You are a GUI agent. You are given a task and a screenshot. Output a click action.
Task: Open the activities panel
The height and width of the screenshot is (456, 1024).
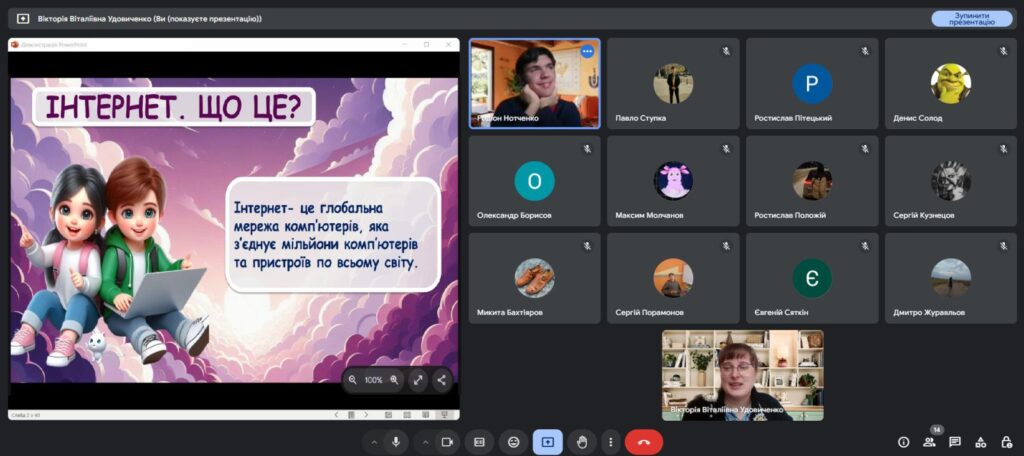[x=980, y=441]
